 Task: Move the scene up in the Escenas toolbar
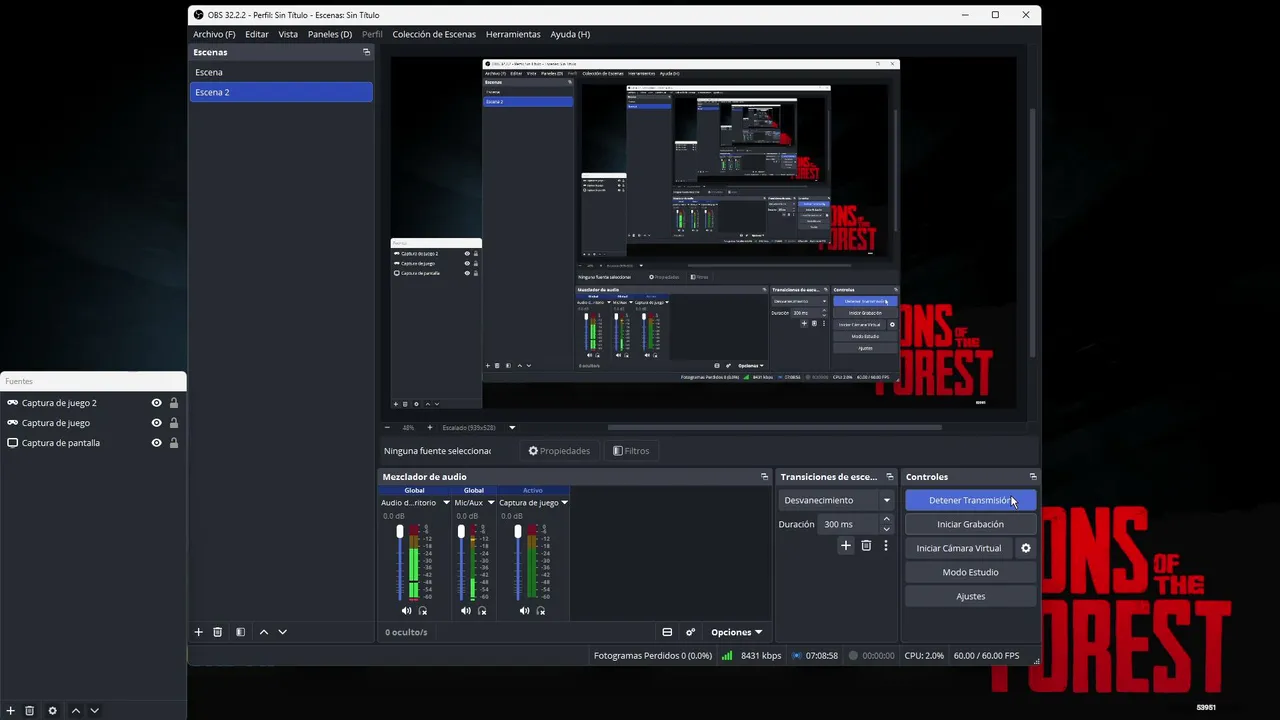(x=264, y=632)
